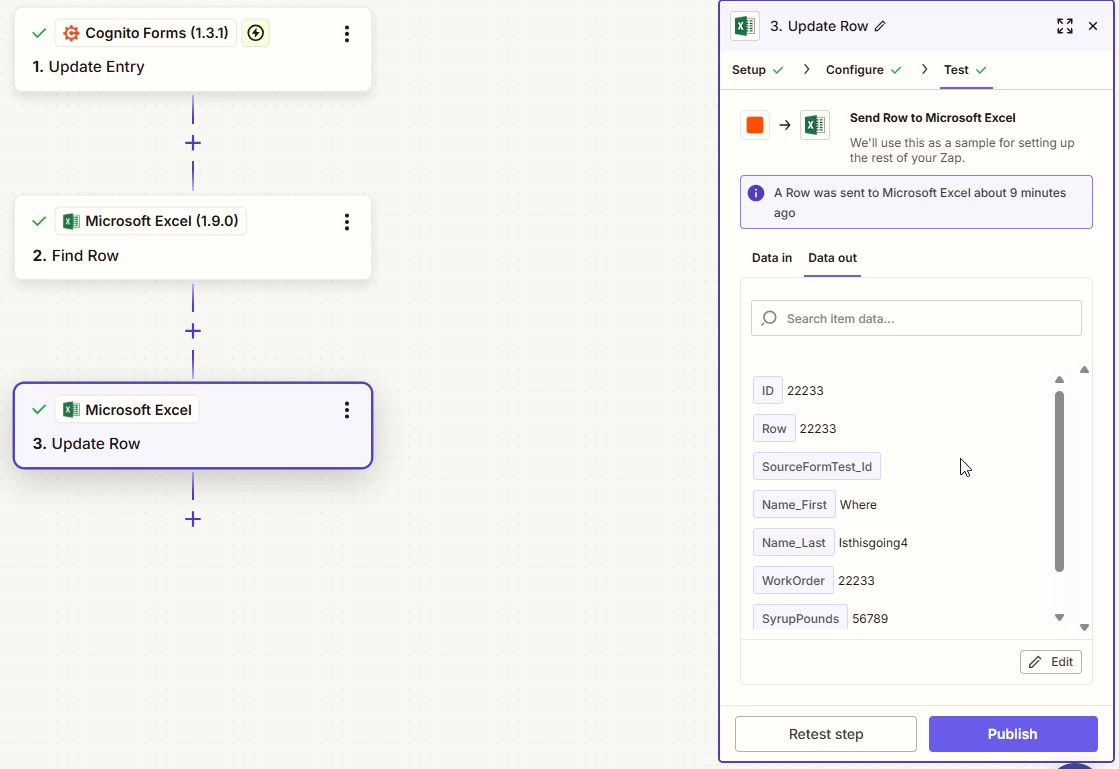Click Retest step button
This screenshot has height=769, width=1119.
pos(826,734)
